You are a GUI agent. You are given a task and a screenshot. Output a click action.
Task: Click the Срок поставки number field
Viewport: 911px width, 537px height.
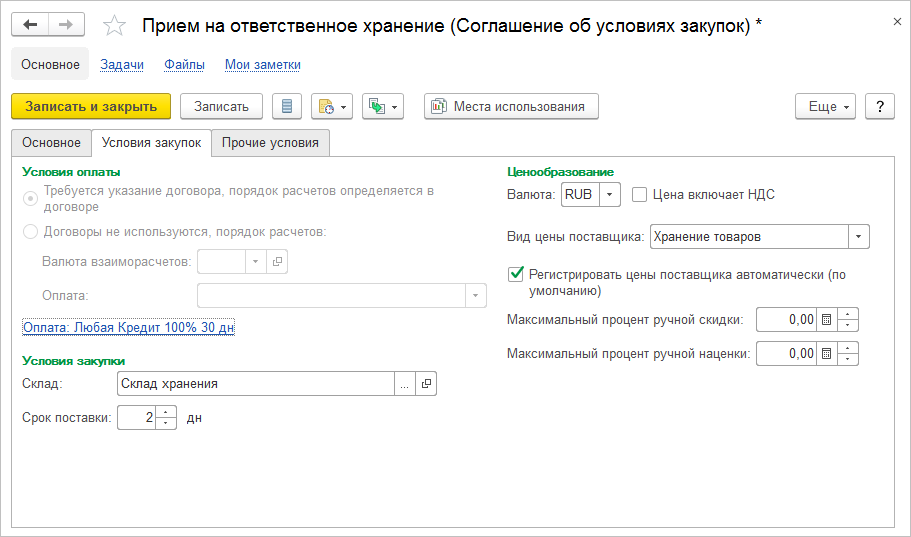point(137,418)
